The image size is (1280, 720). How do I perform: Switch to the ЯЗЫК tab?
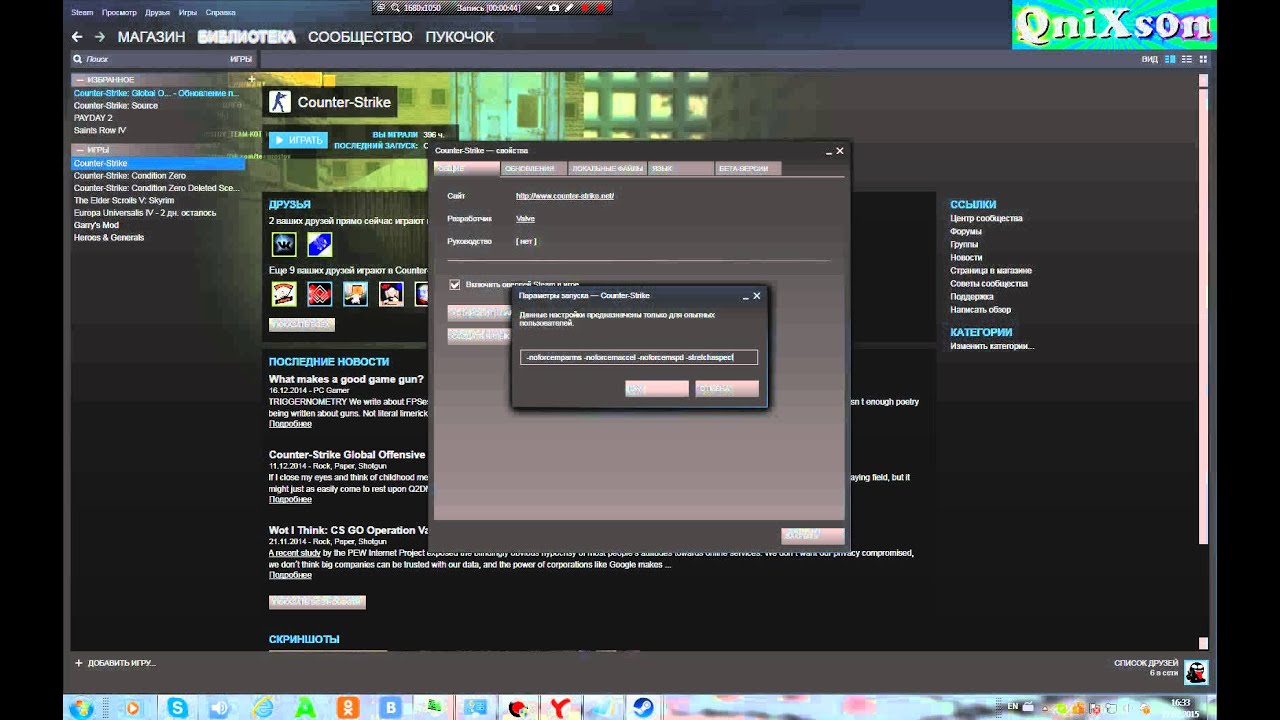point(680,169)
